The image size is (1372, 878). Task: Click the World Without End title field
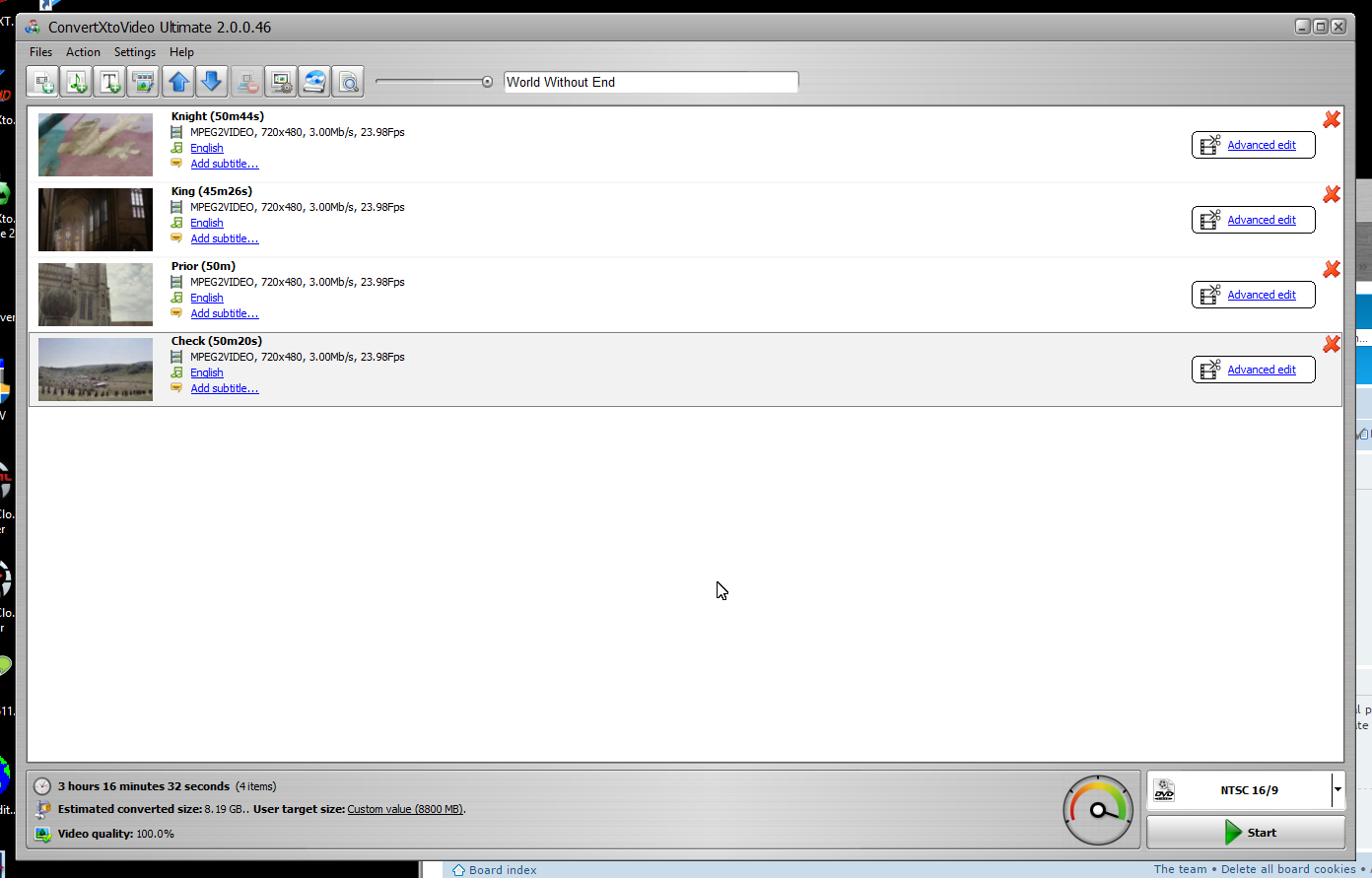(x=651, y=82)
